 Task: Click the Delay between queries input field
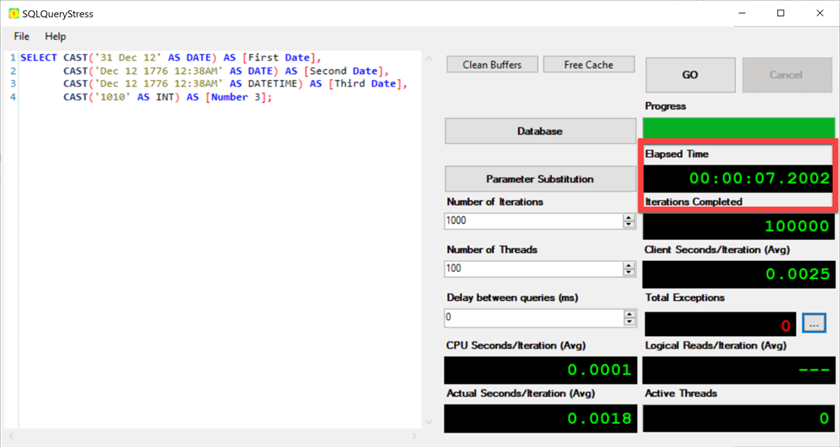click(x=534, y=317)
